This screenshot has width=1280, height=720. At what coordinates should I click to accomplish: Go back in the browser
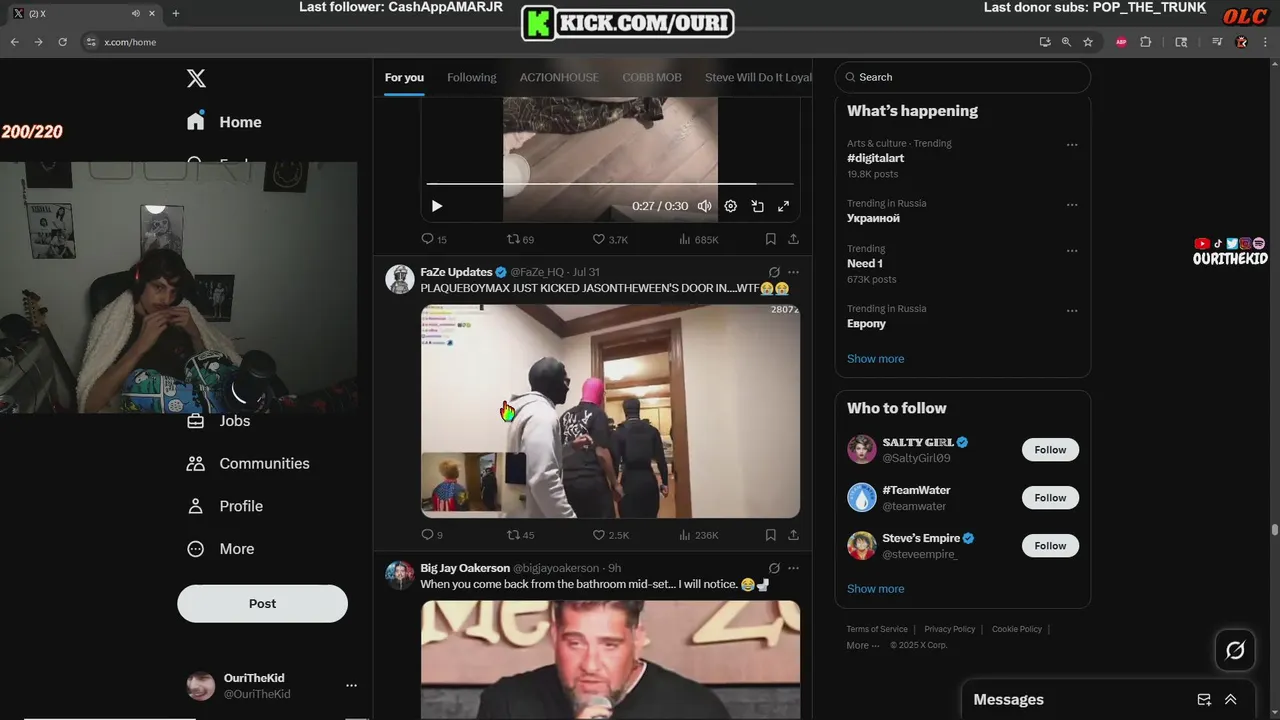click(14, 42)
